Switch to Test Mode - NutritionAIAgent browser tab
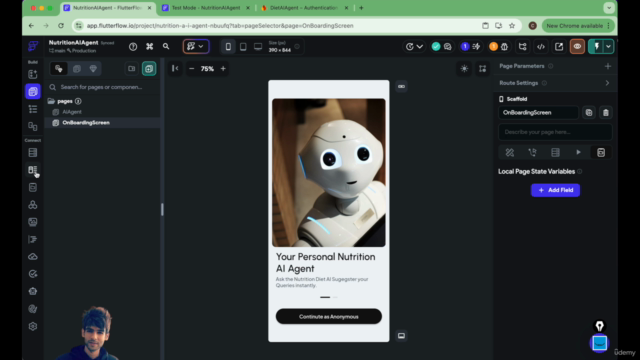This screenshot has width=640, height=360. 206,8
